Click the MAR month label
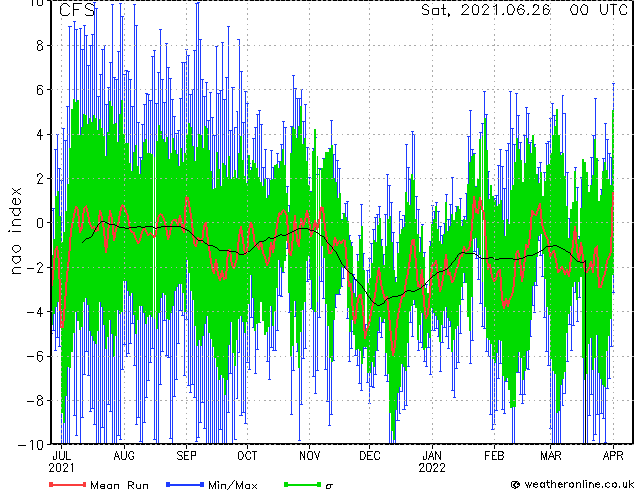 coord(551,456)
